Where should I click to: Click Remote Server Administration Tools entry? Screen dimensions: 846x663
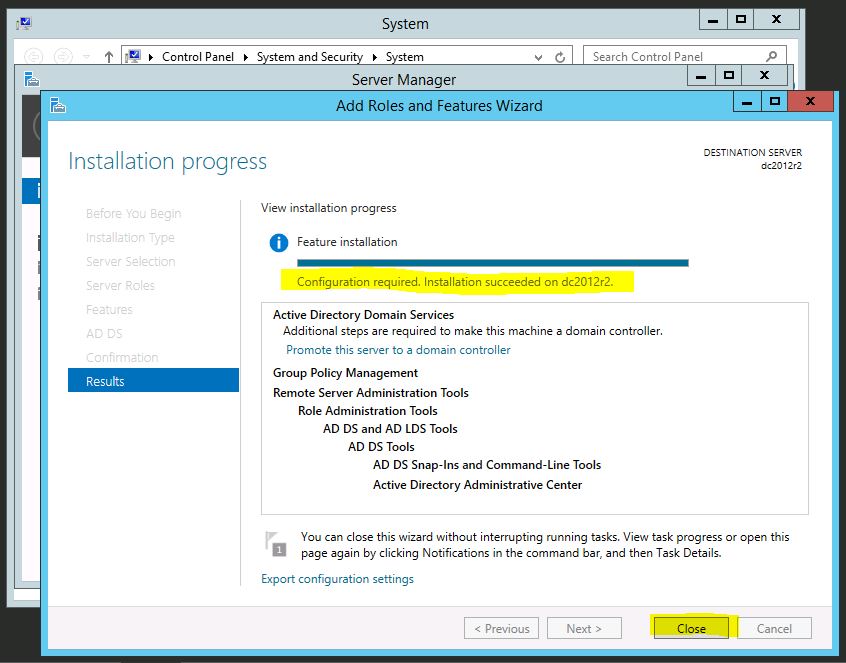[x=371, y=393]
